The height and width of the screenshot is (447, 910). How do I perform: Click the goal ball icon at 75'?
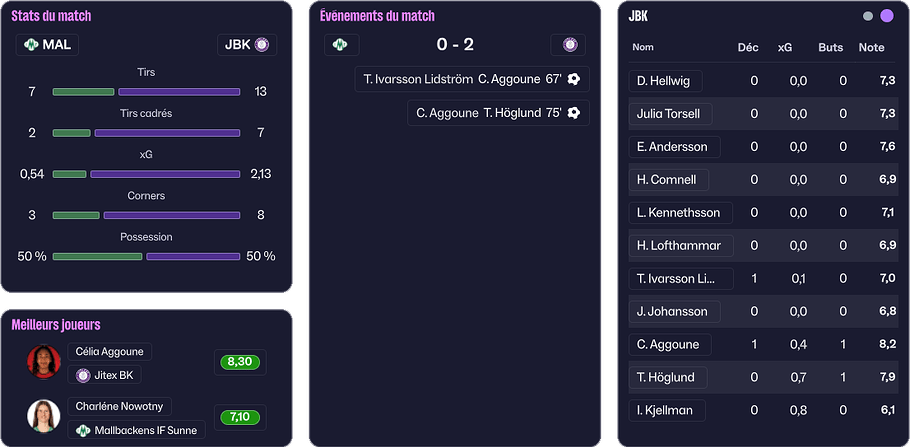pyautogui.click(x=574, y=113)
